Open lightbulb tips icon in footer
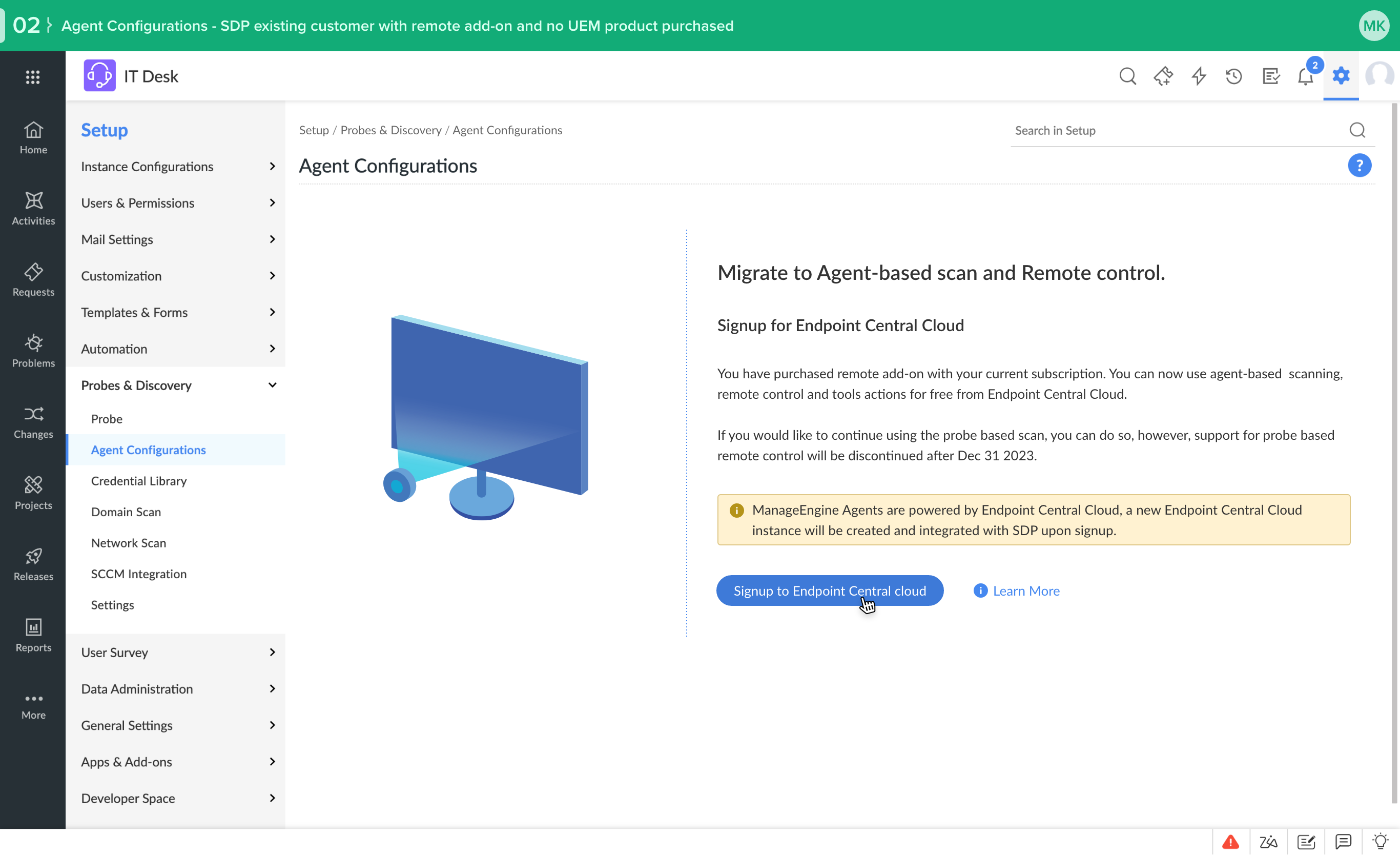 (x=1380, y=841)
